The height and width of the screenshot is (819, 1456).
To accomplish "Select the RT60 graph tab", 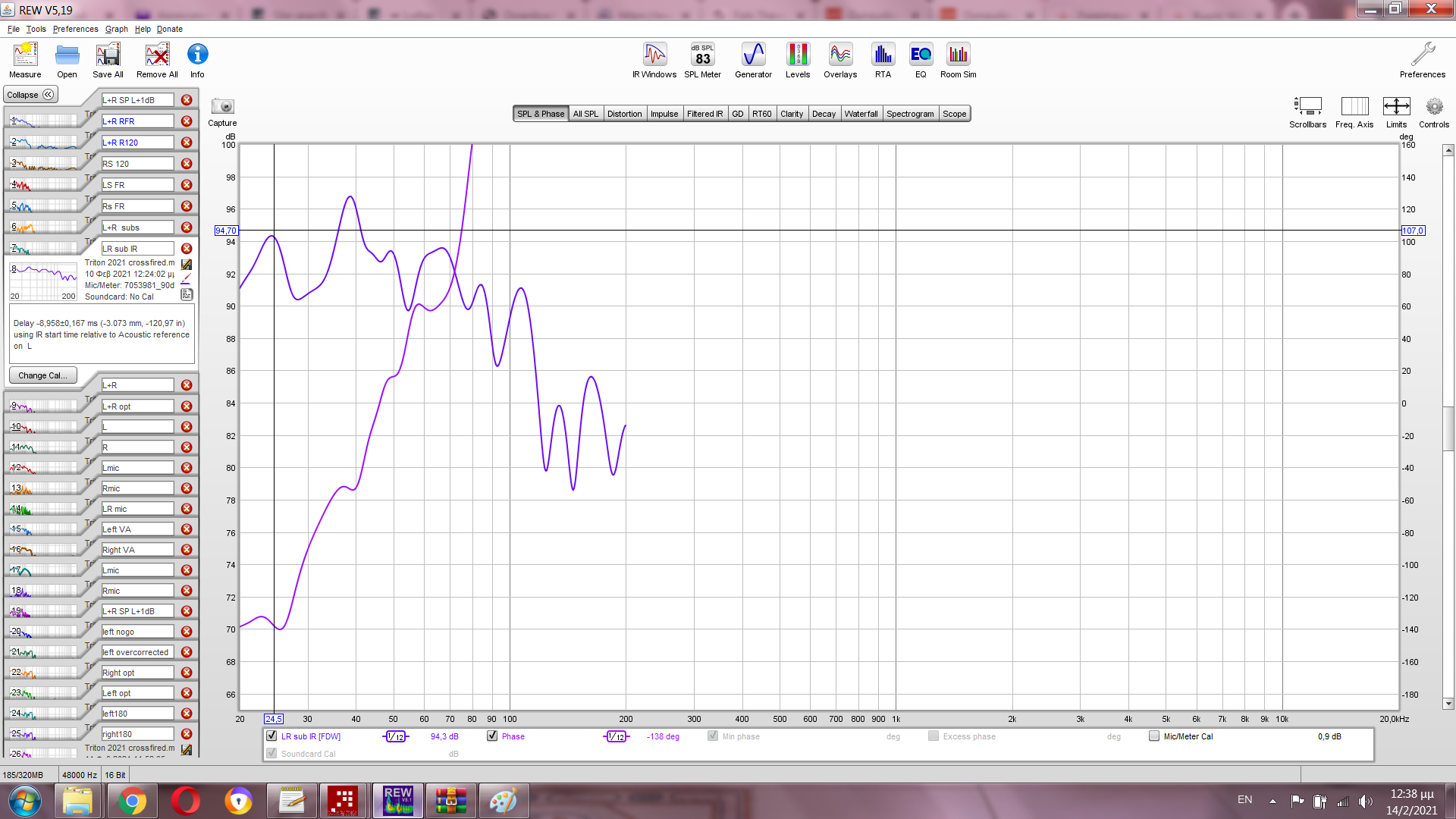I will point(761,114).
